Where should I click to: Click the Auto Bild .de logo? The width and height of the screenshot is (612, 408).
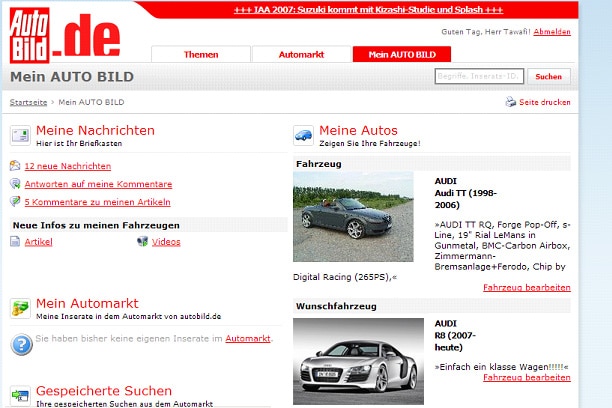click(x=65, y=36)
